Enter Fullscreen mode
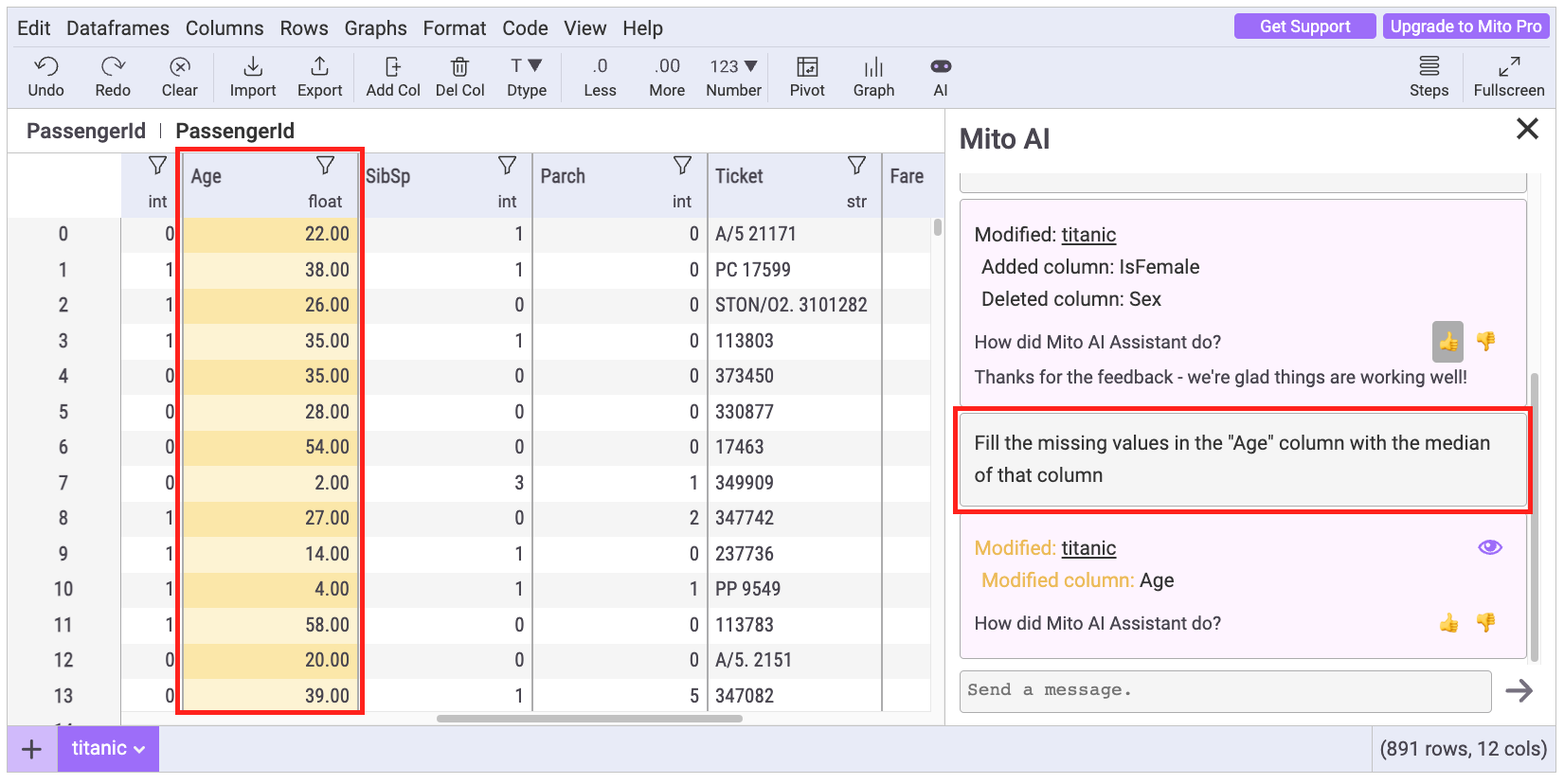This screenshot has height=784, width=1564. 1509,67
